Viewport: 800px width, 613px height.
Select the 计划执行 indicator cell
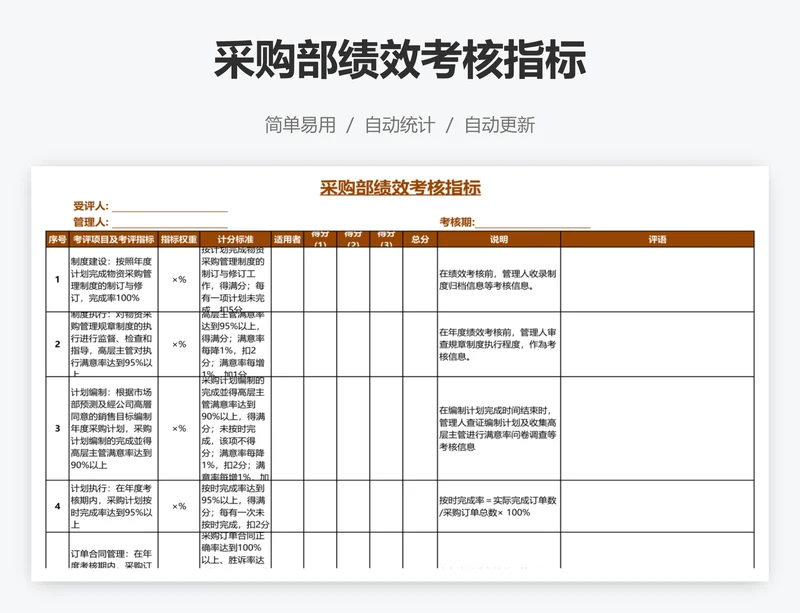pyautogui.click(x=114, y=506)
